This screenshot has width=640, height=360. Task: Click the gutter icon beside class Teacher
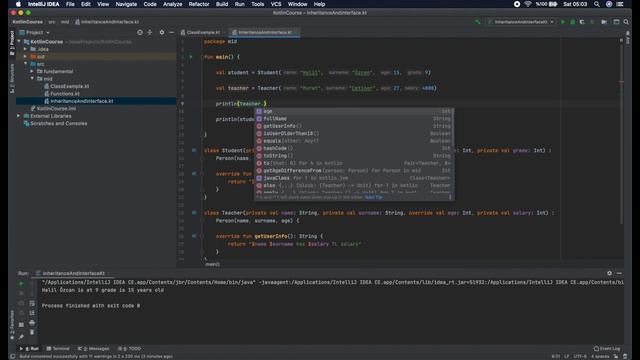194,213
